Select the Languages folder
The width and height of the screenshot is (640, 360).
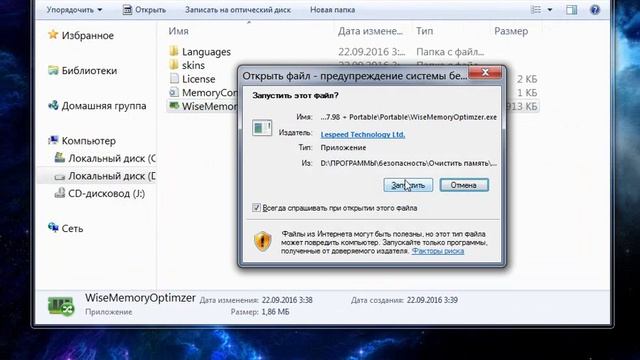206,52
